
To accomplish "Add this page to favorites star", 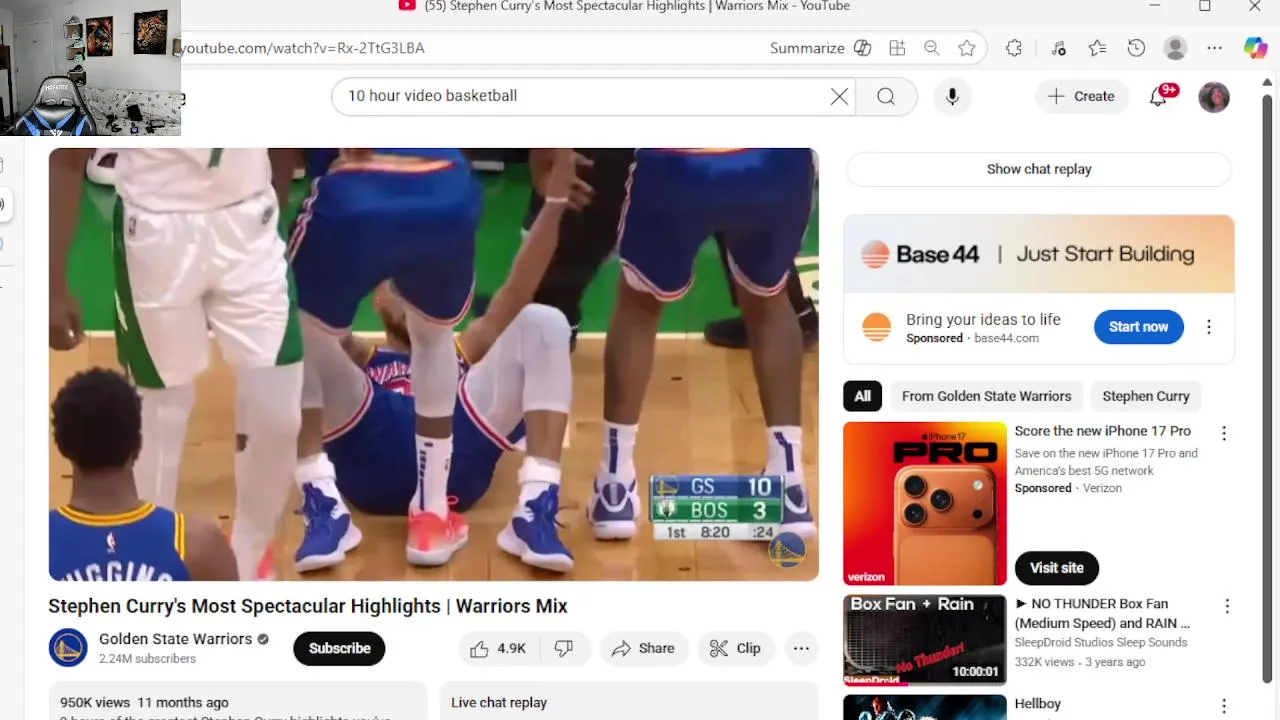I will 967,48.
